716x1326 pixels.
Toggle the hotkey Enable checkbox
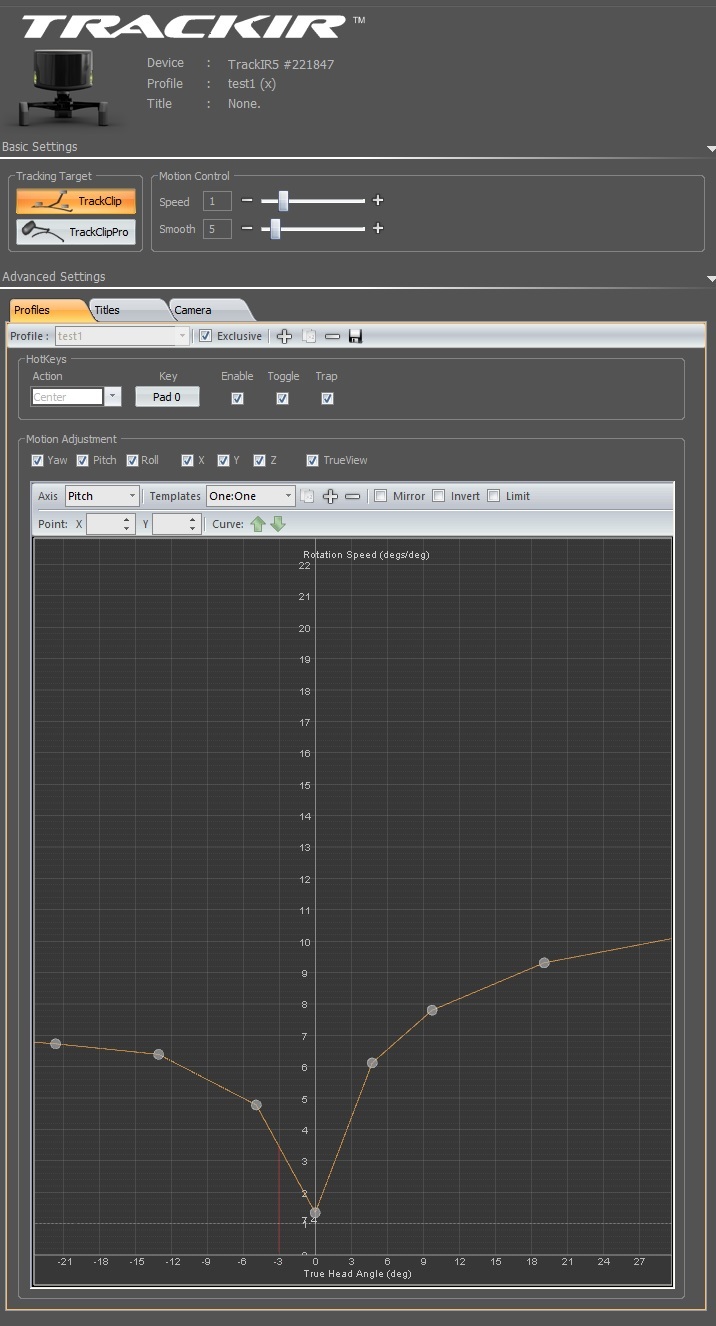(237, 398)
